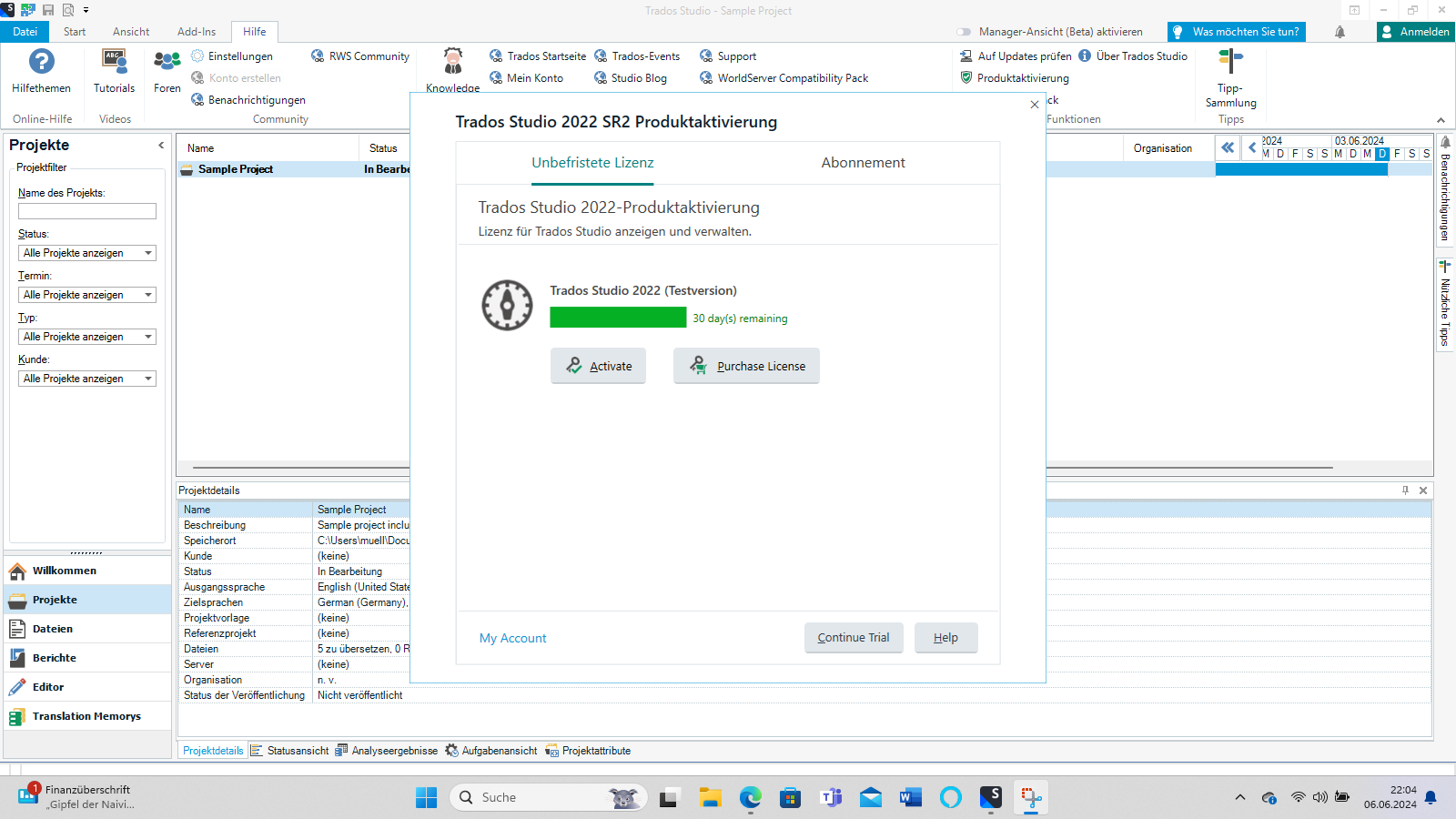The height and width of the screenshot is (819, 1456).
Task: Switch to Dateien view
Action: pyautogui.click(x=87, y=629)
